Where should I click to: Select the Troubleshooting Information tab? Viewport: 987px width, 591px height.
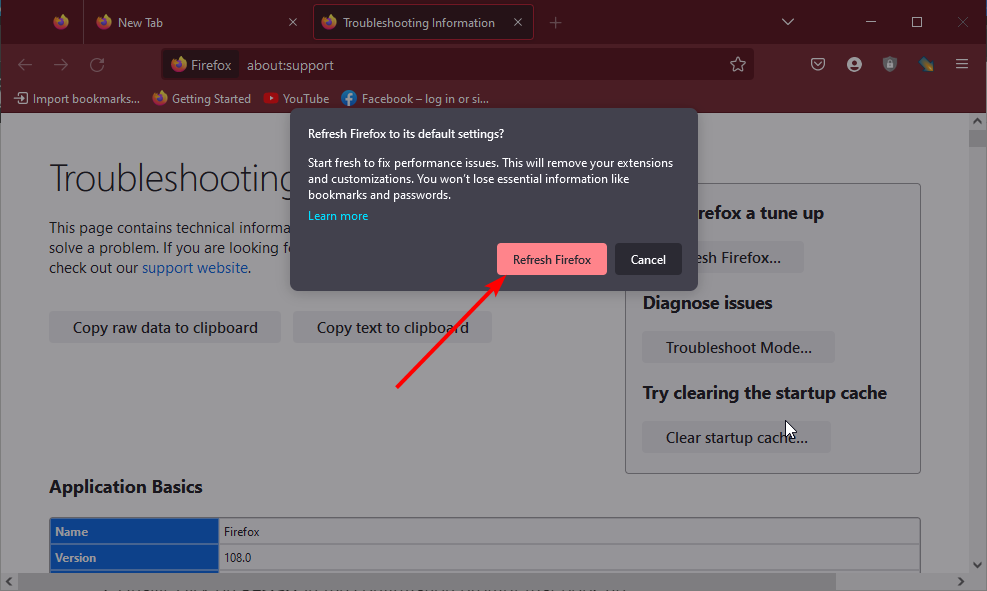pyautogui.click(x=423, y=23)
